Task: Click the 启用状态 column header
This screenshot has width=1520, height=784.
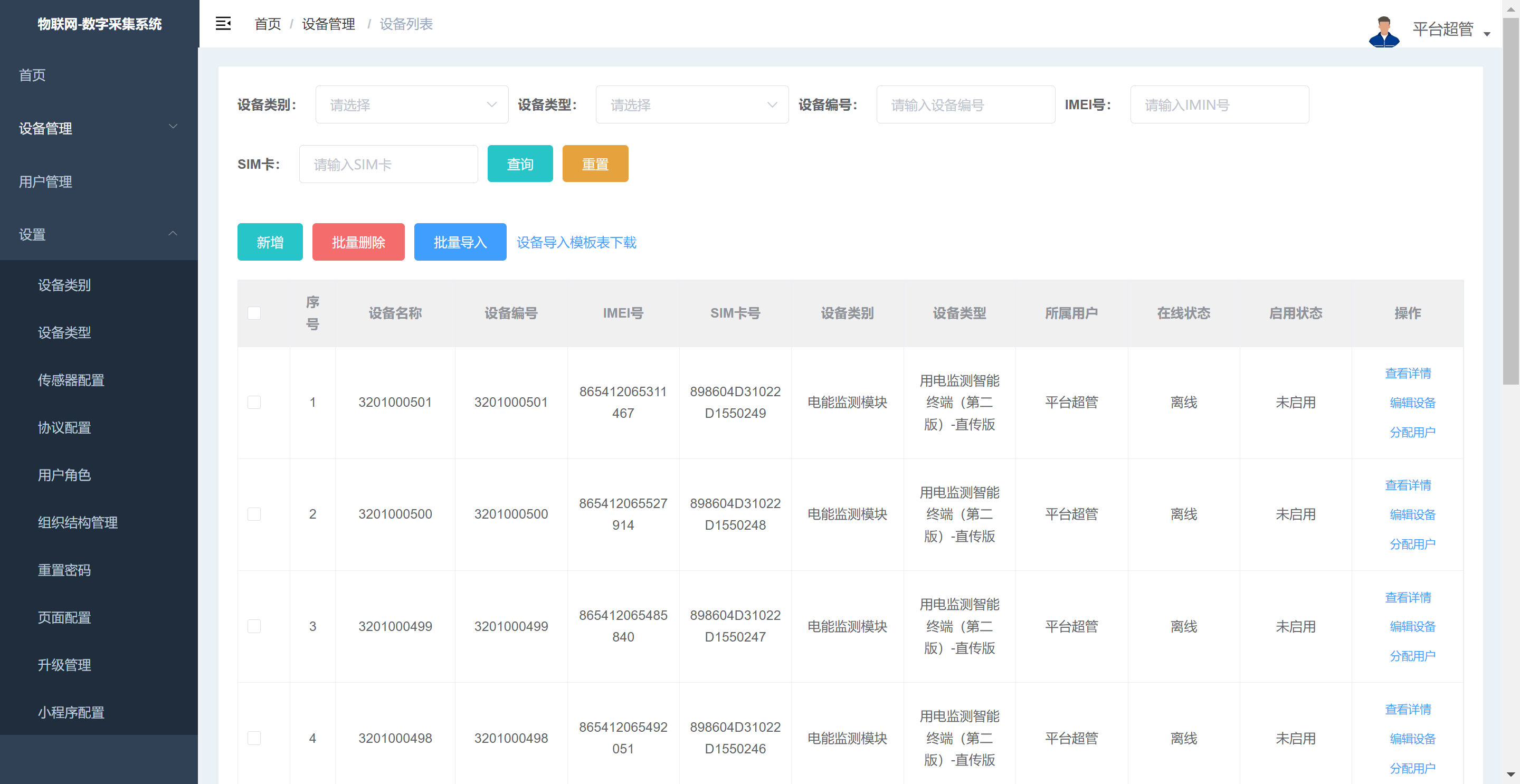Action: (x=1295, y=313)
